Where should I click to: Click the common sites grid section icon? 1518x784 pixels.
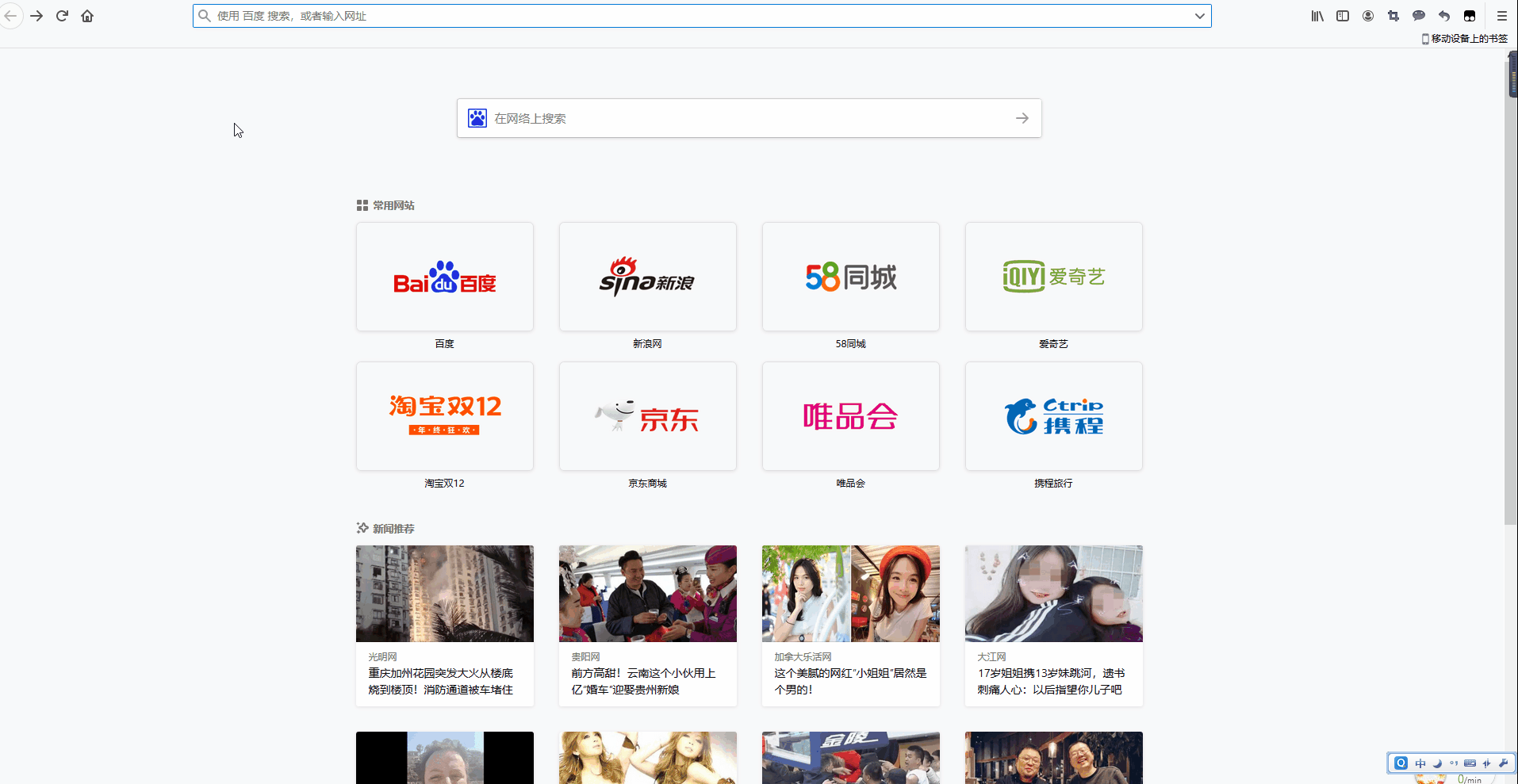coord(362,205)
